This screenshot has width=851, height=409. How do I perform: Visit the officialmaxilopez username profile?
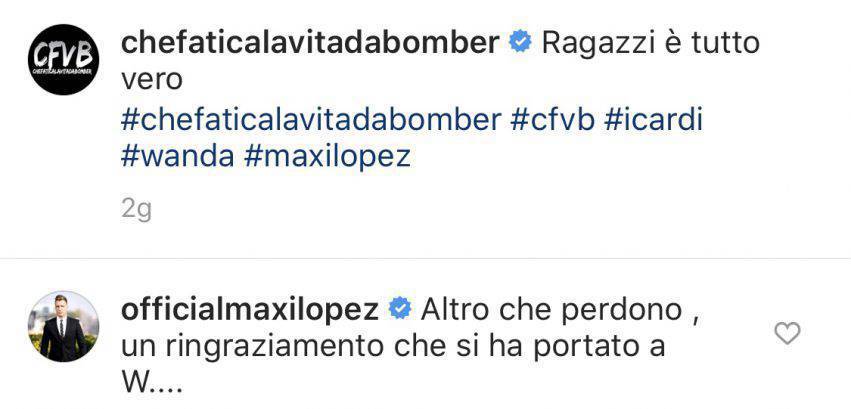point(250,310)
